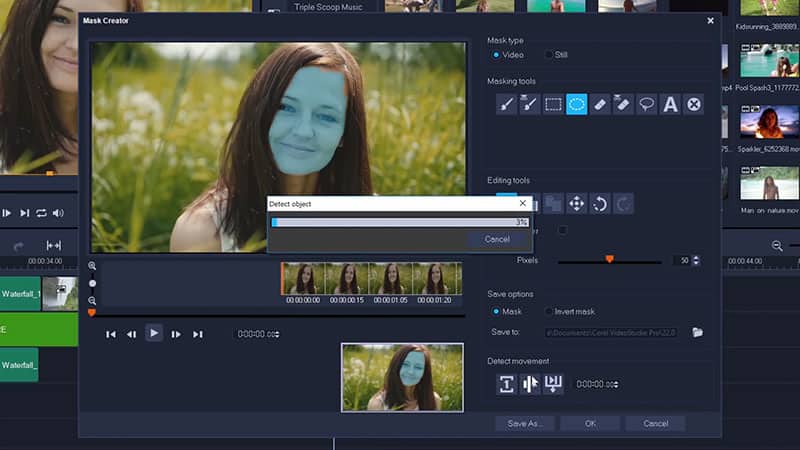Image resolution: width=800 pixels, height=450 pixels.
Task: Select the Ellipse masking tool
Action: tap(577, 105)
